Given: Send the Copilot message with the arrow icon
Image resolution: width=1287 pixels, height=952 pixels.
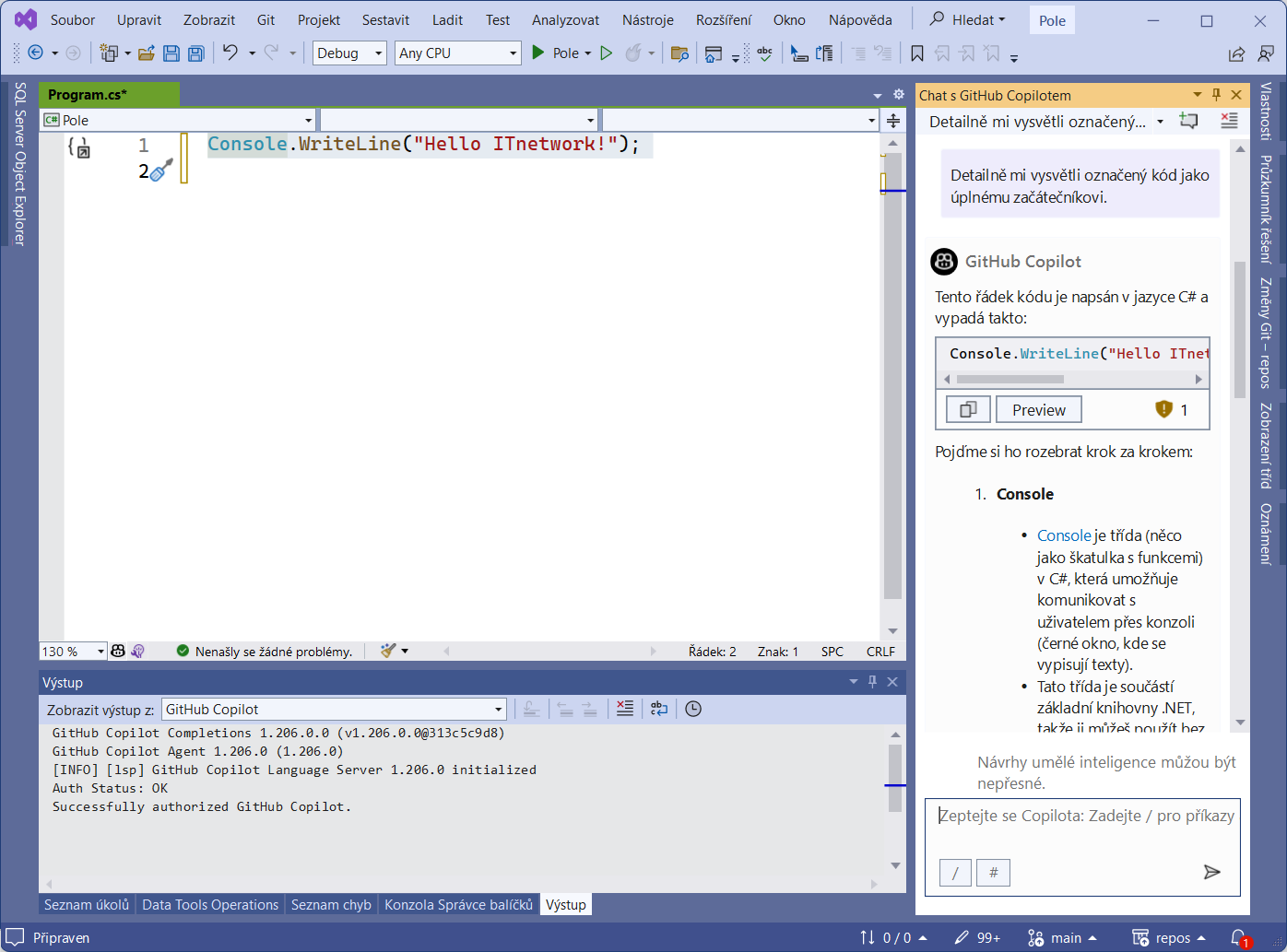Looking at the screenshot, I should coord(1212,872).
